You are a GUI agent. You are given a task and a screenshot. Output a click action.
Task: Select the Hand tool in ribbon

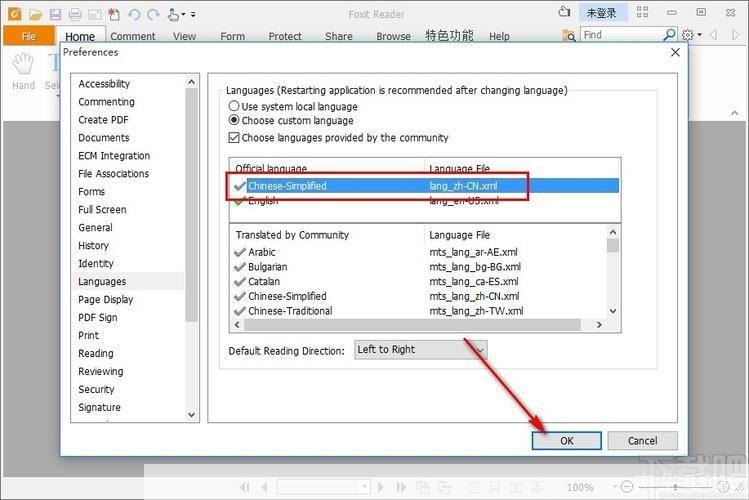[x=23, y=72]
